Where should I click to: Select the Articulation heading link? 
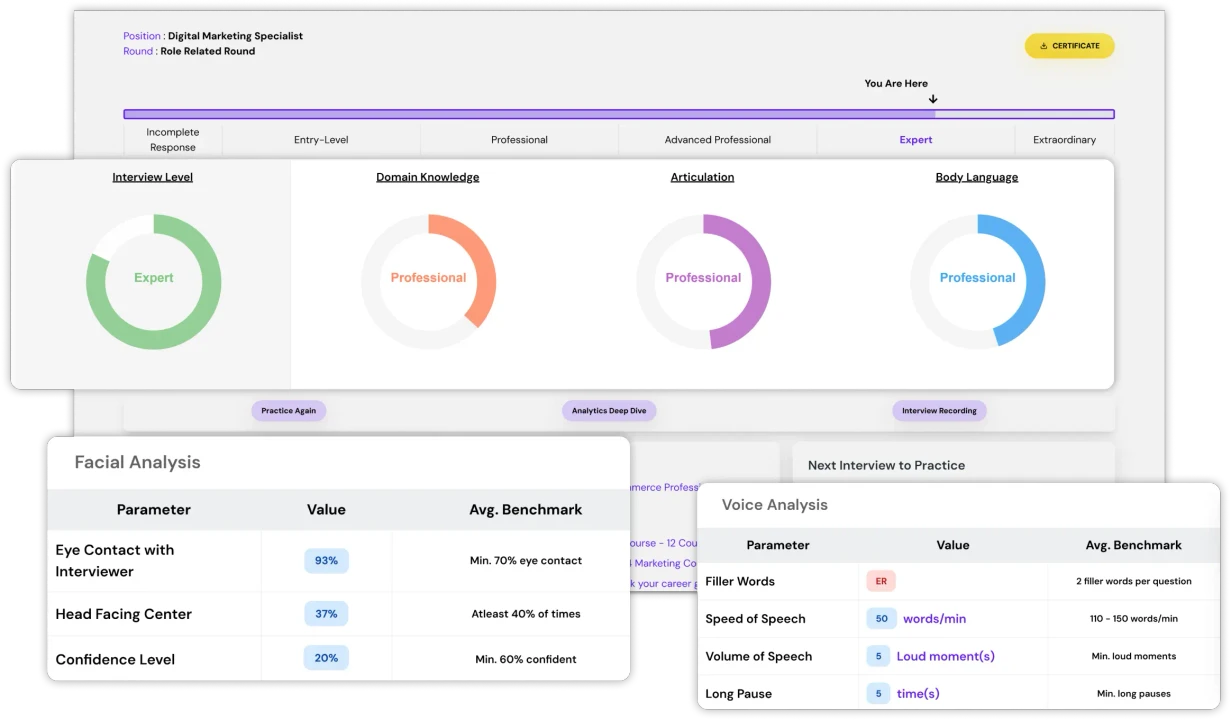coord(702,177)
